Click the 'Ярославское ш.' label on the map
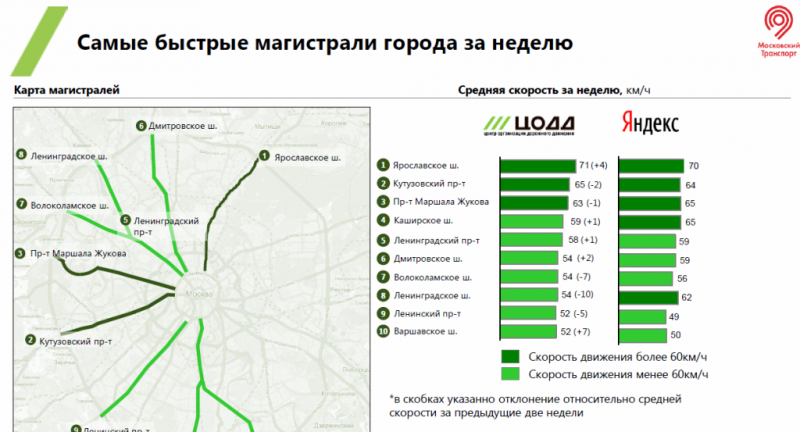800x432 pixels. pos(307,158)
